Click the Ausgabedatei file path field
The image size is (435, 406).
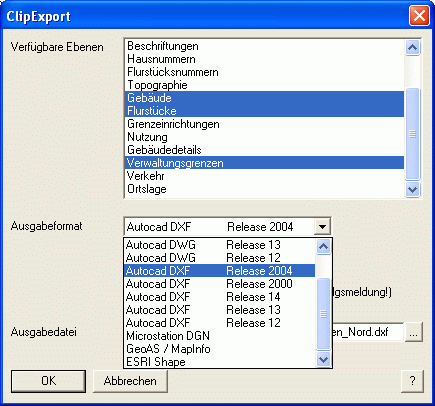point(368,332)
